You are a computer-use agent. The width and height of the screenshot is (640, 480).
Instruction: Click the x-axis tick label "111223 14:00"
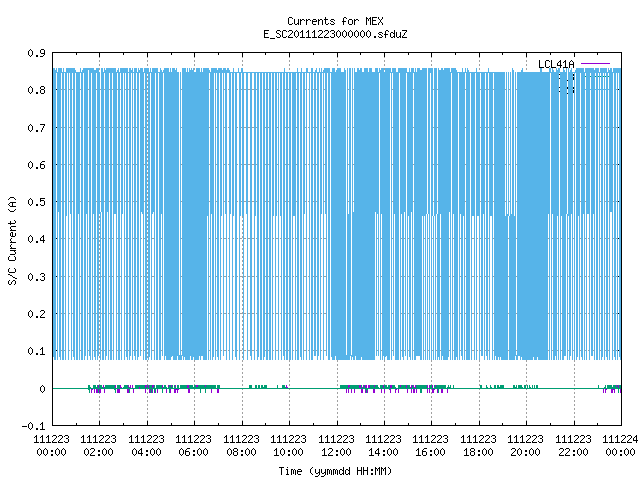[x=383, y=446]
